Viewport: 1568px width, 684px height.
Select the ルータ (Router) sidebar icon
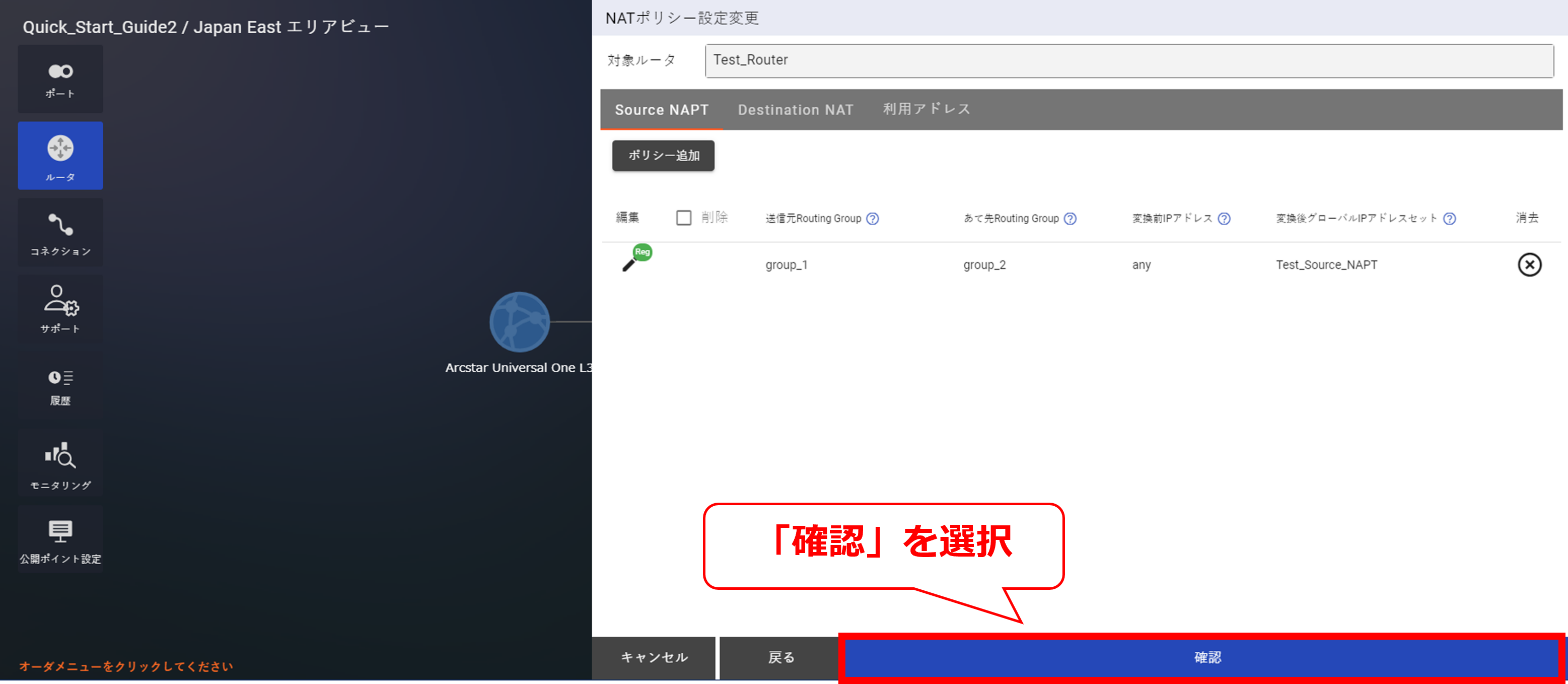tap(60, 156)
